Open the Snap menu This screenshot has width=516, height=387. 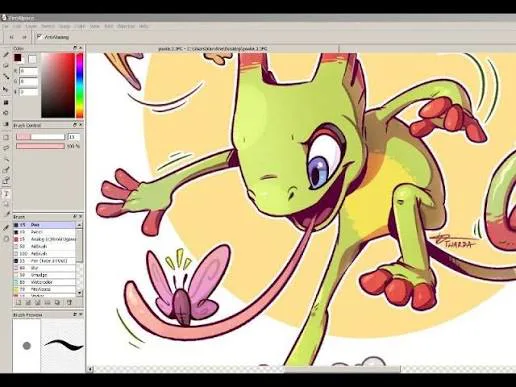(x=64, y=26)
